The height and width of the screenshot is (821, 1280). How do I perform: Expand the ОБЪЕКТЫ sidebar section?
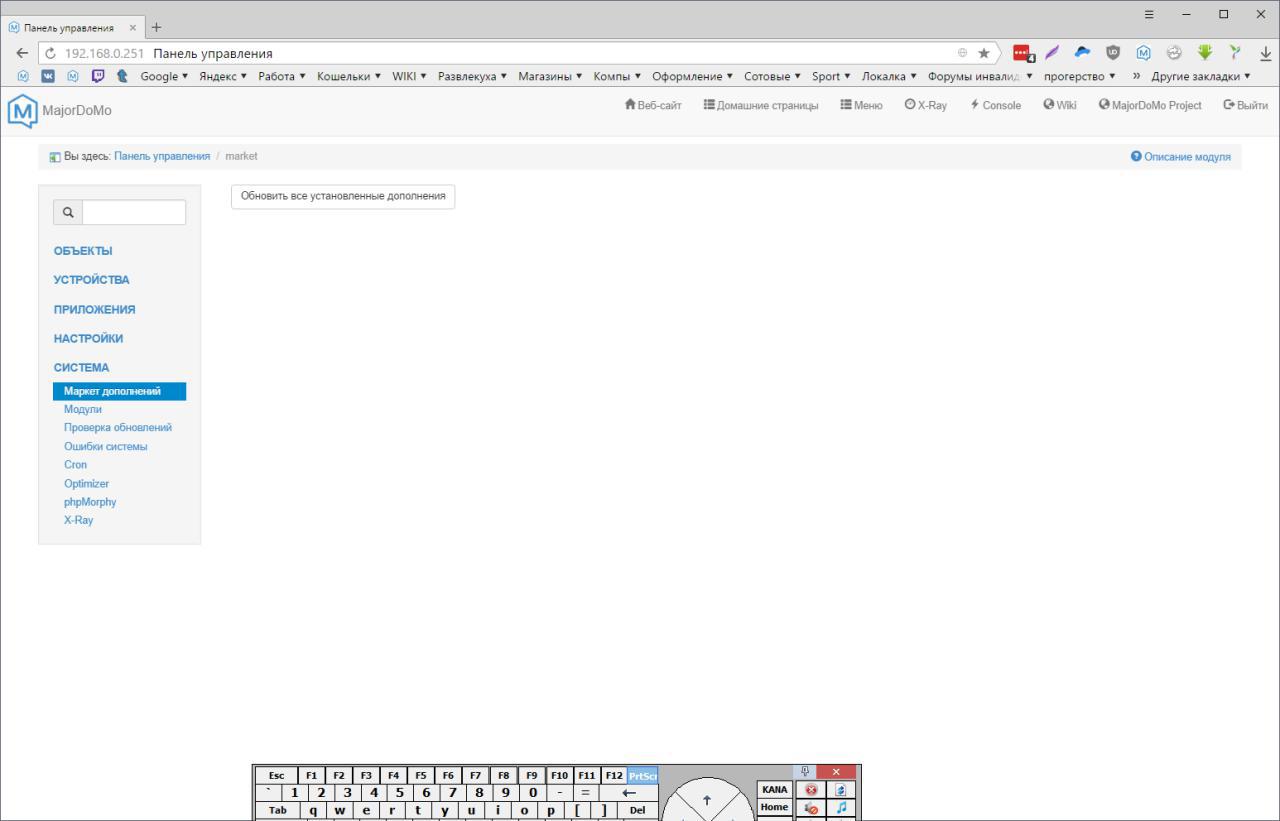(83, 251)
